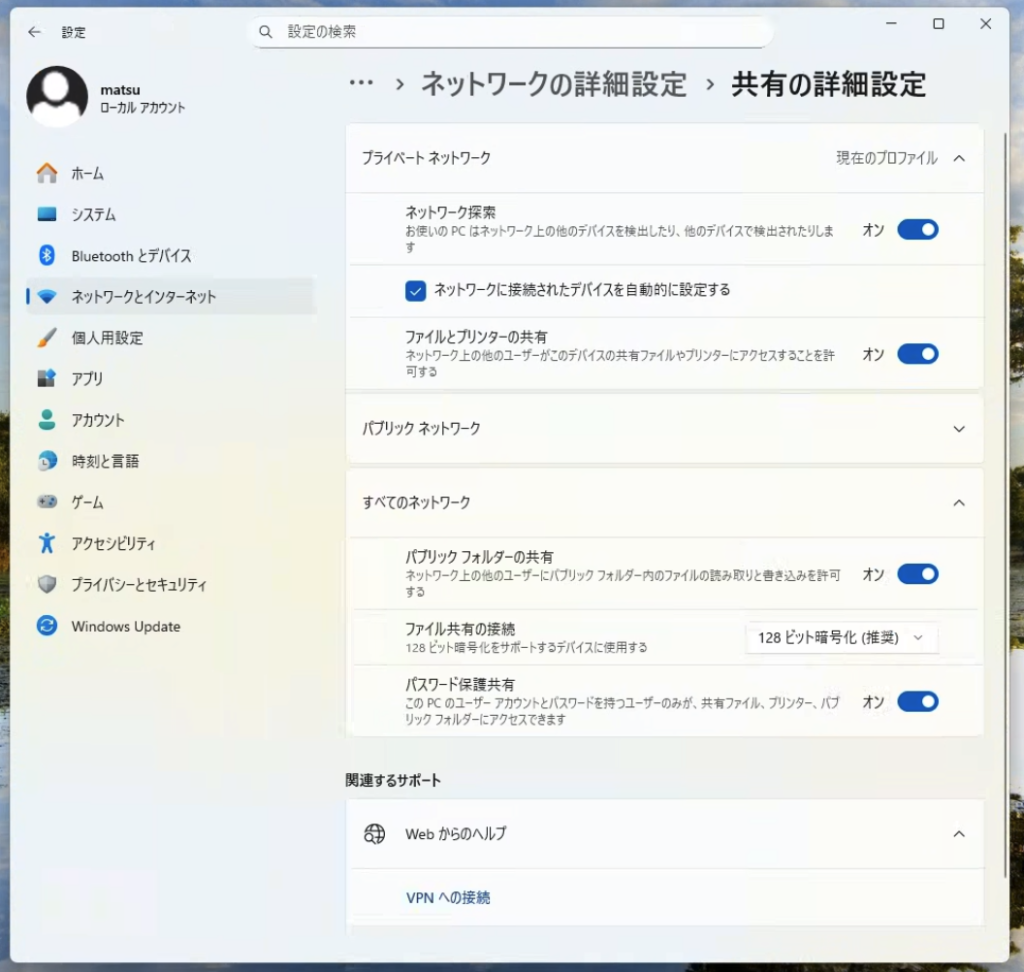This screenshot has height=972, width=1024.
Task: Open the Bluetooth とデバイス icon
Action: pos(47,256)
